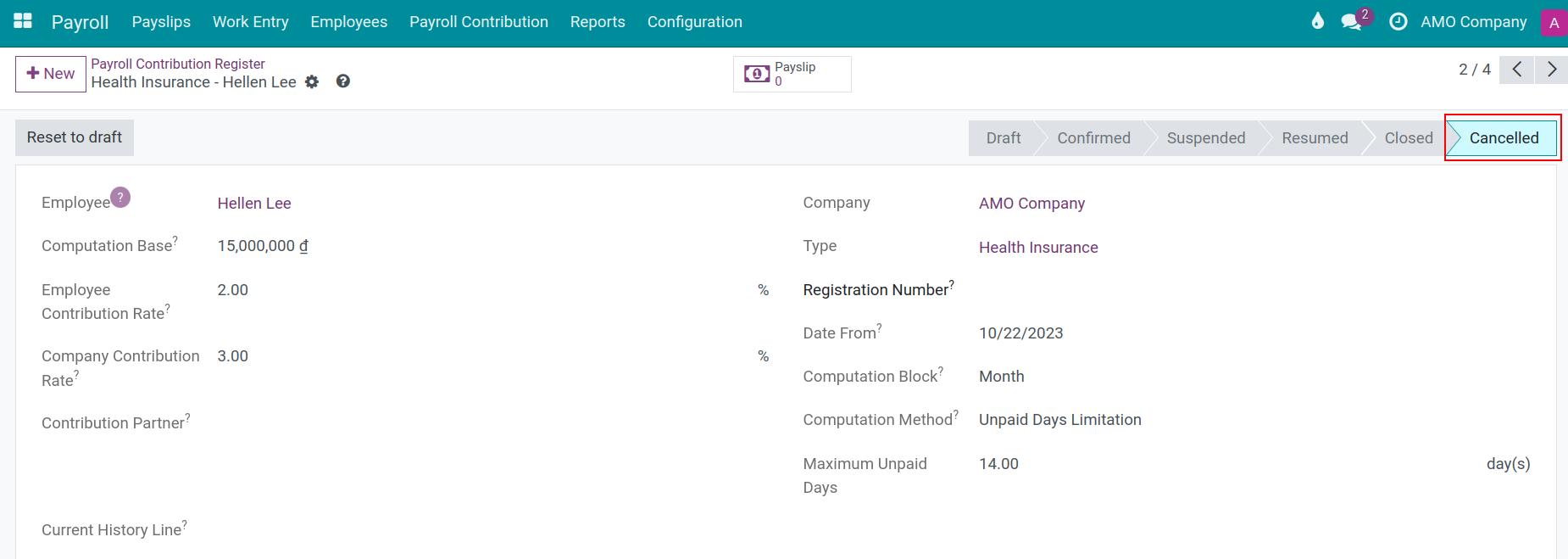Click the record counter 2 / 4

1475,70
